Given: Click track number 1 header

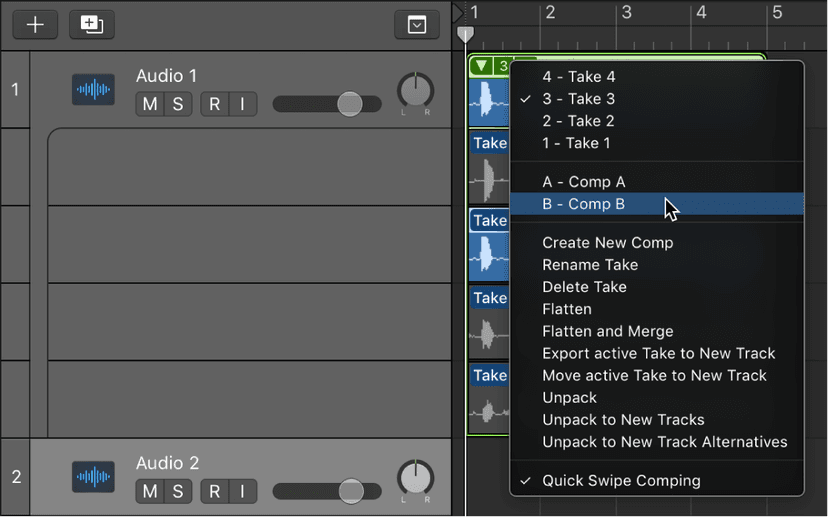Looking at the screenshot, I should pos(15,89).
